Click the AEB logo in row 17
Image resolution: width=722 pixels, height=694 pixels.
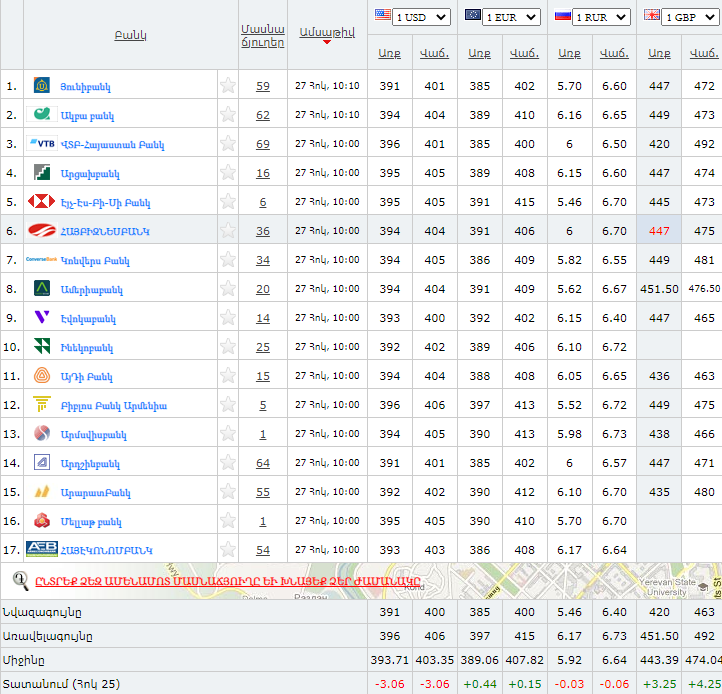click(x=42, y=549)
